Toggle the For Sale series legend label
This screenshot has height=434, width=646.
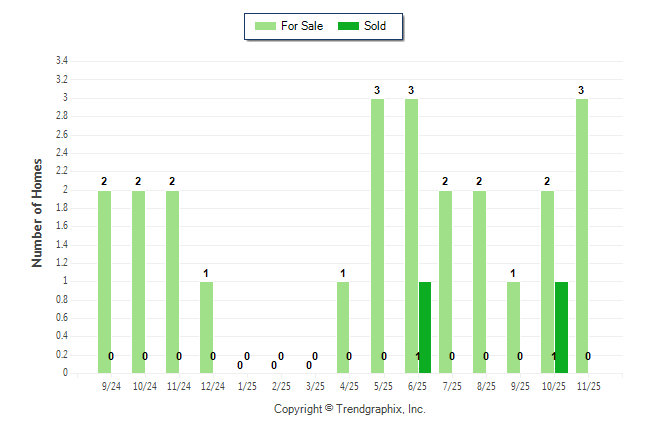(x=302, y=26)
